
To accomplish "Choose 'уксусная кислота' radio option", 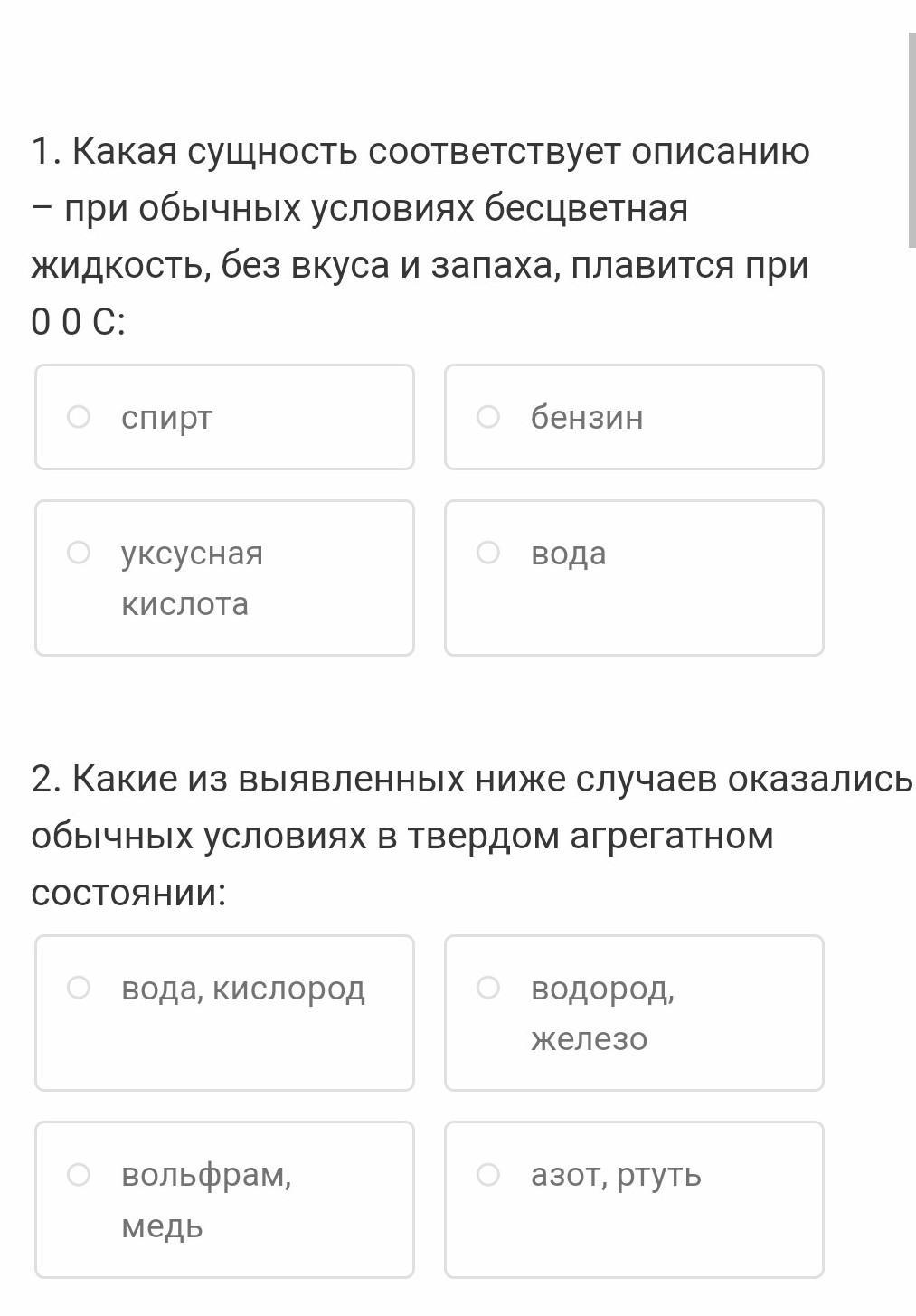I will click(79, 553).
